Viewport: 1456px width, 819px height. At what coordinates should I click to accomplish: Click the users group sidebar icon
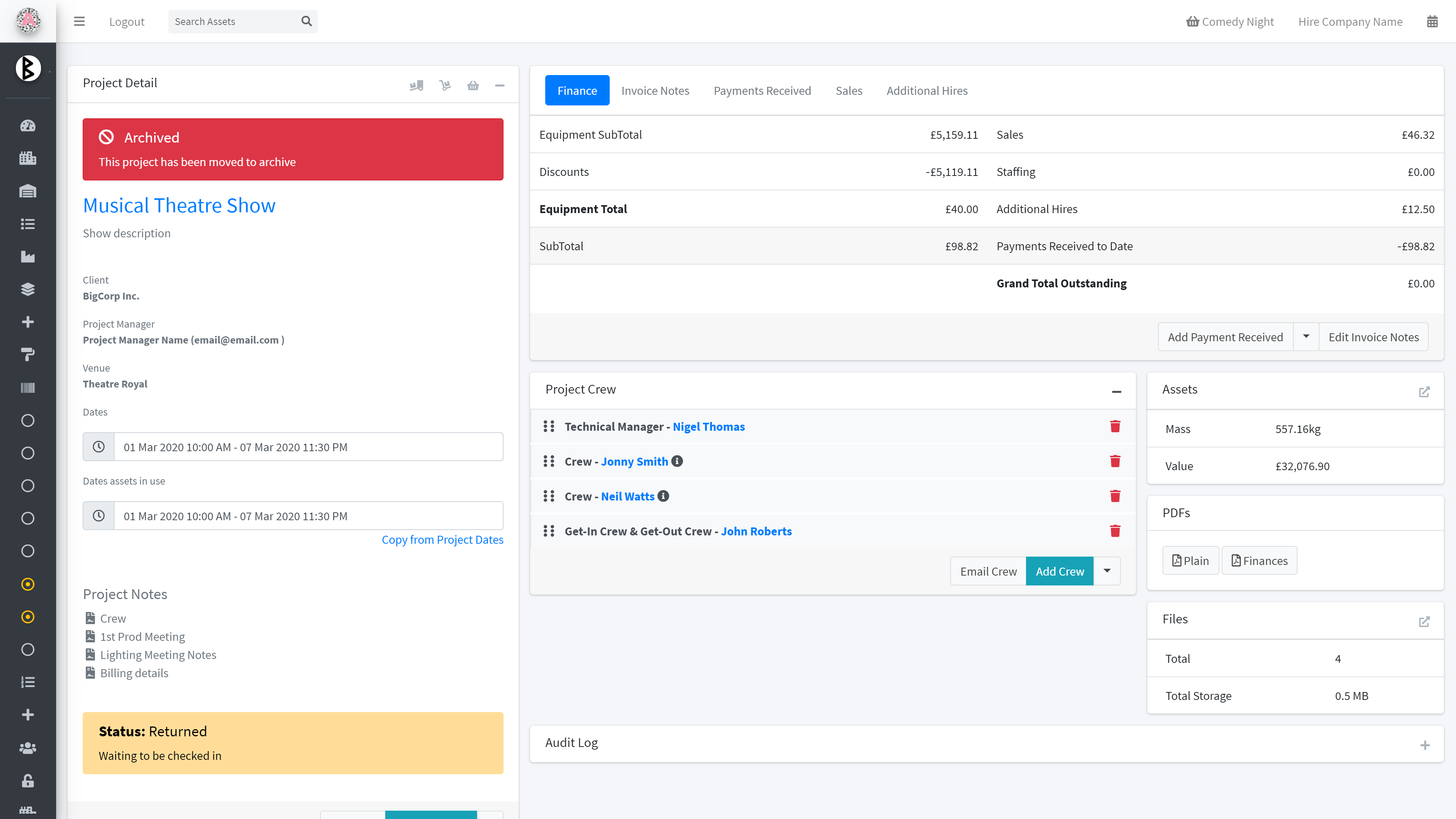[x=28, y=748]
